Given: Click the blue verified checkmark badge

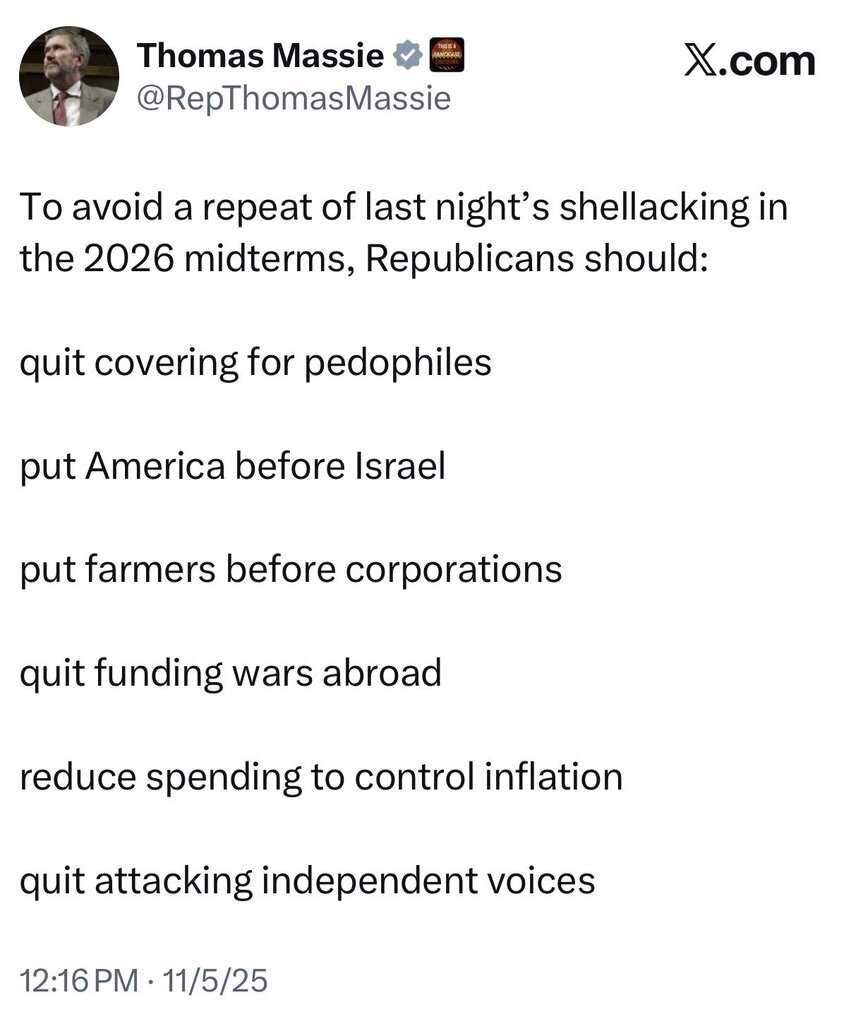Looking at the screenshot, I should (407, 56).
